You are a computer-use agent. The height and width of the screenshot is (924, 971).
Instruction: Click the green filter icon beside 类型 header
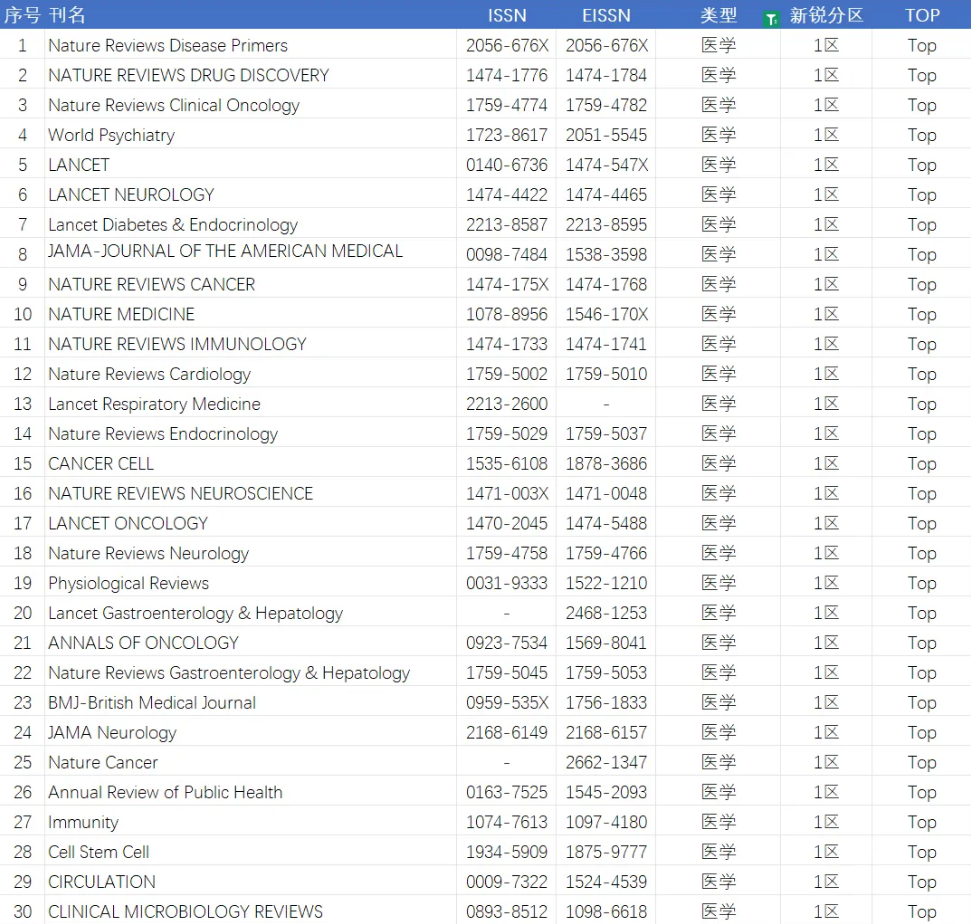click(x=770, y=17)
